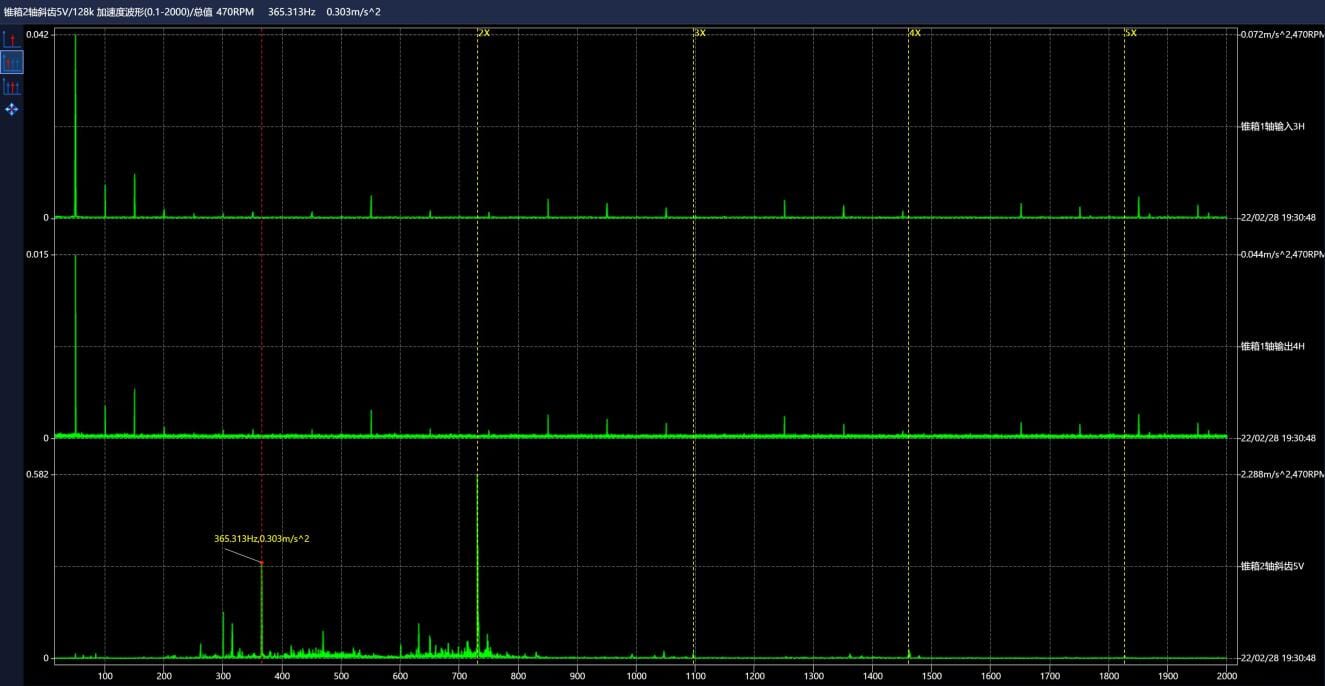
Task: Select the single-peak cursor tool icon
Action: pyautogui.click(x=12, y=40)
